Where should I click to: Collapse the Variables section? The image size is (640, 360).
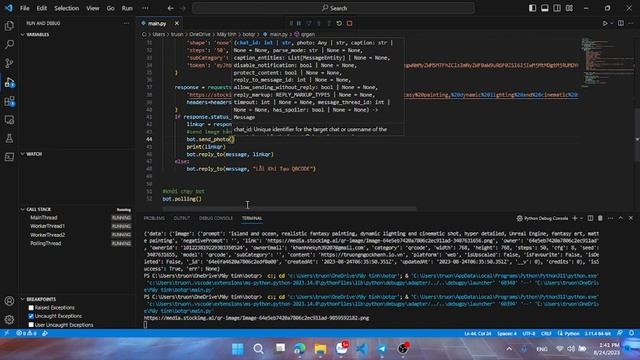(22, 35)
